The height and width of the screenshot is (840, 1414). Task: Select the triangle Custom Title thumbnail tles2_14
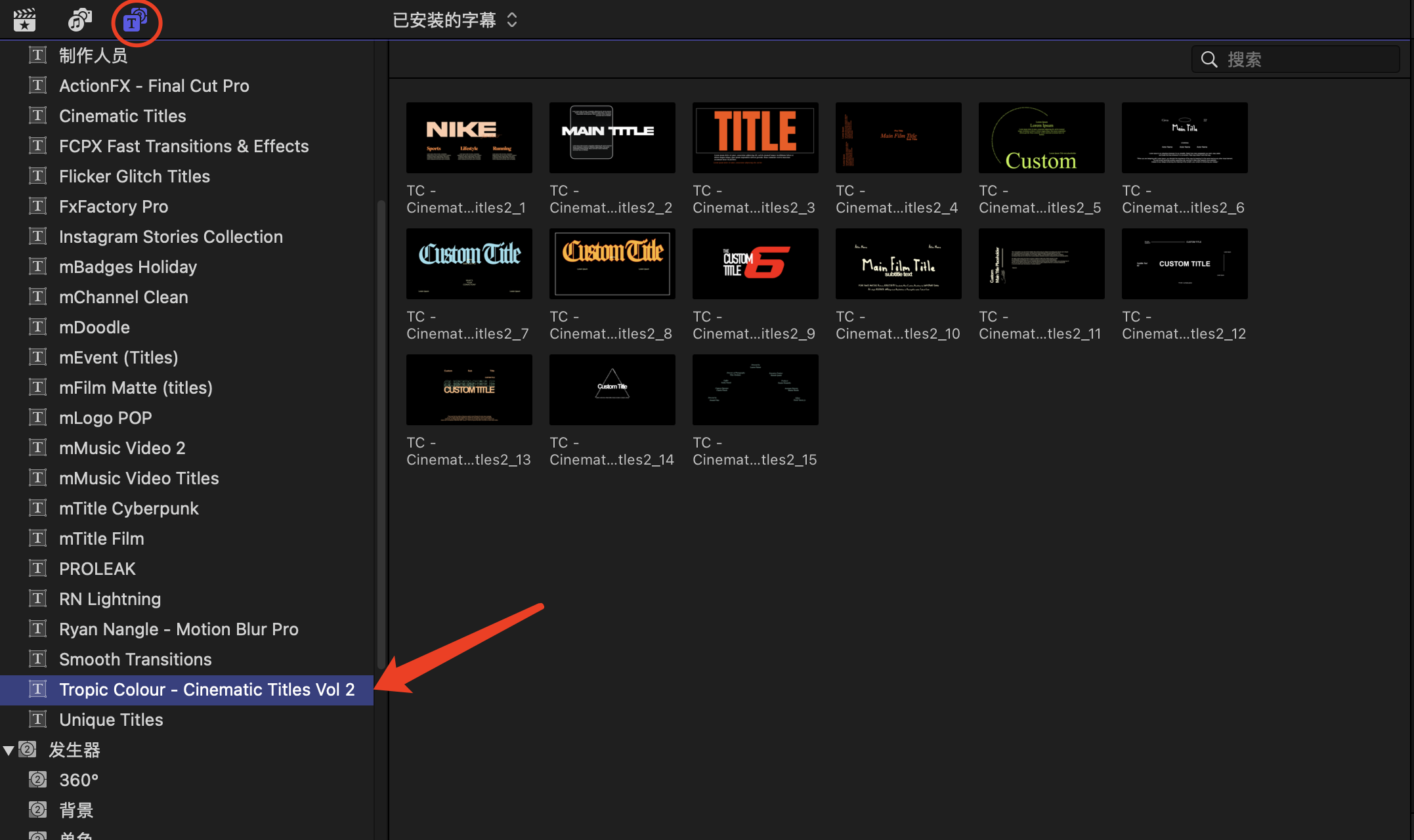(x=612, y=390)
